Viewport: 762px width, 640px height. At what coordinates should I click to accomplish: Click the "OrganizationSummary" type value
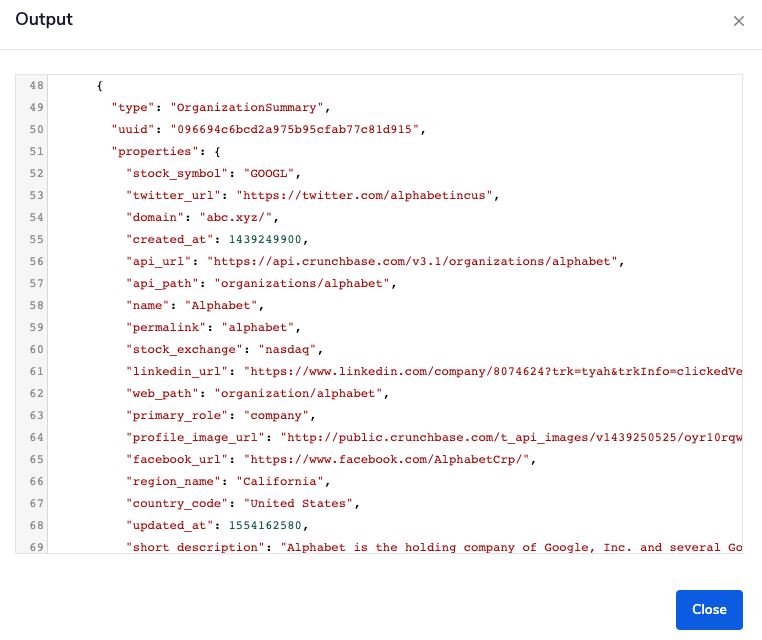tap(250, 108)
